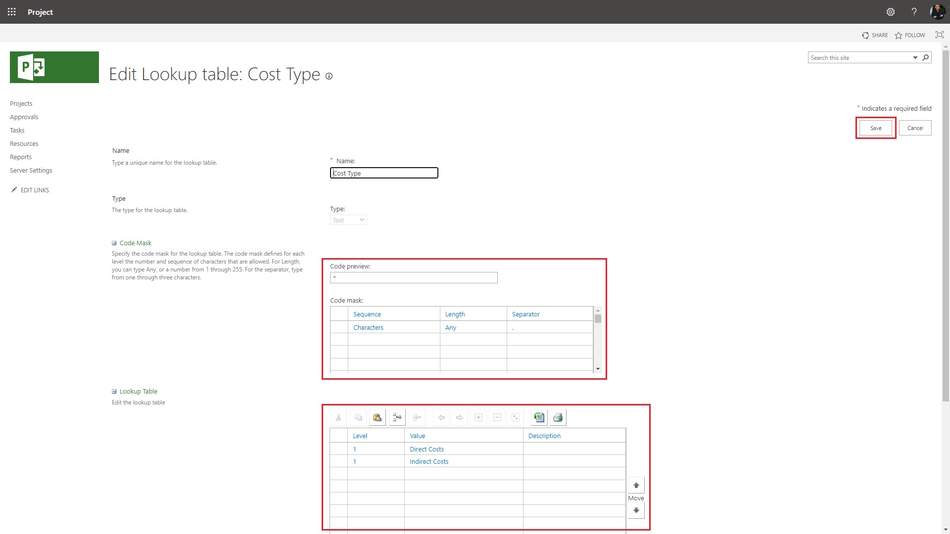Open the app launcher waffle icon
This screenshot has height=534, width=950.
point(12,12)
